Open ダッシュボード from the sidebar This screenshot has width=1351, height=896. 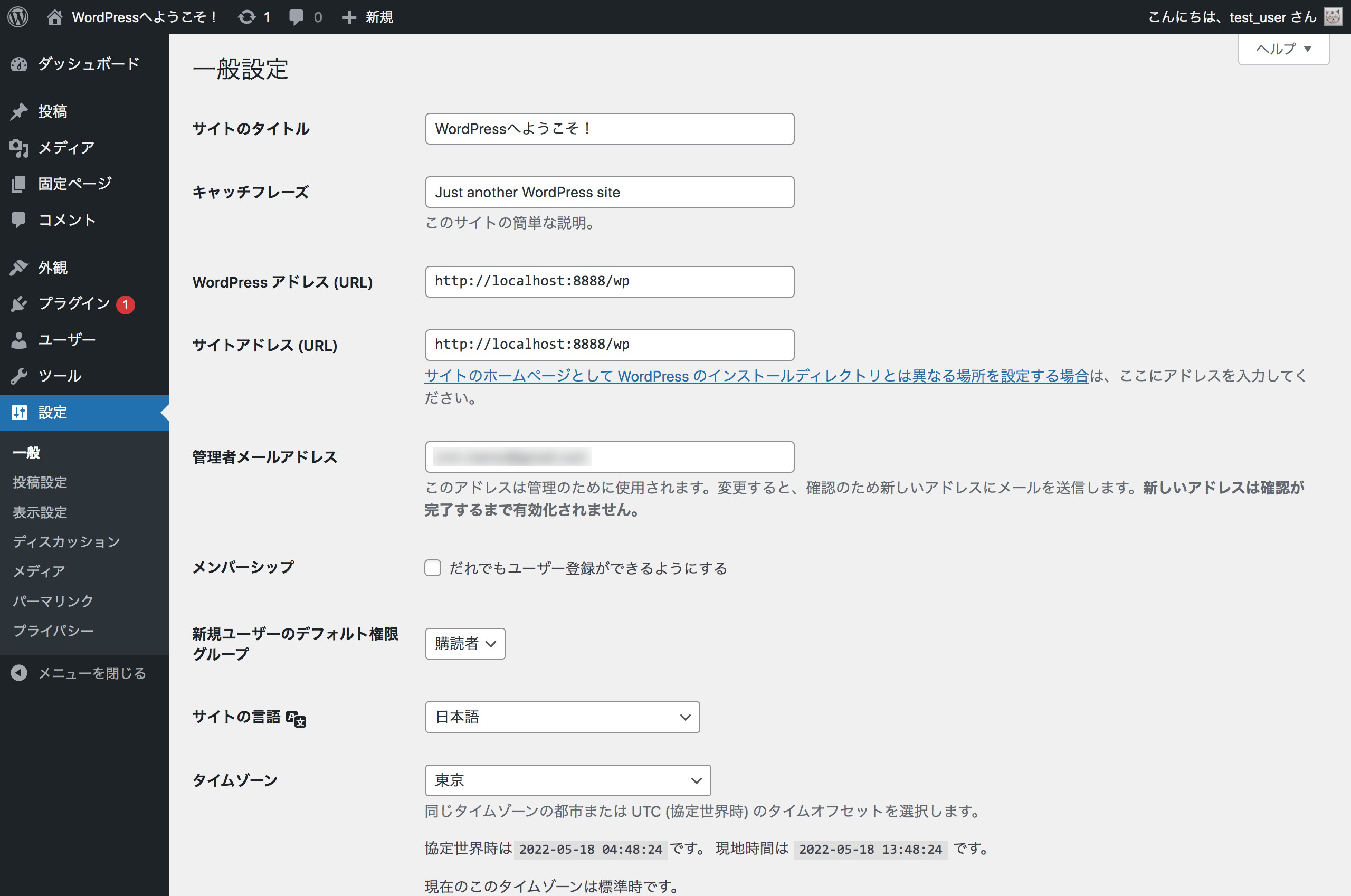coord(89,63)
